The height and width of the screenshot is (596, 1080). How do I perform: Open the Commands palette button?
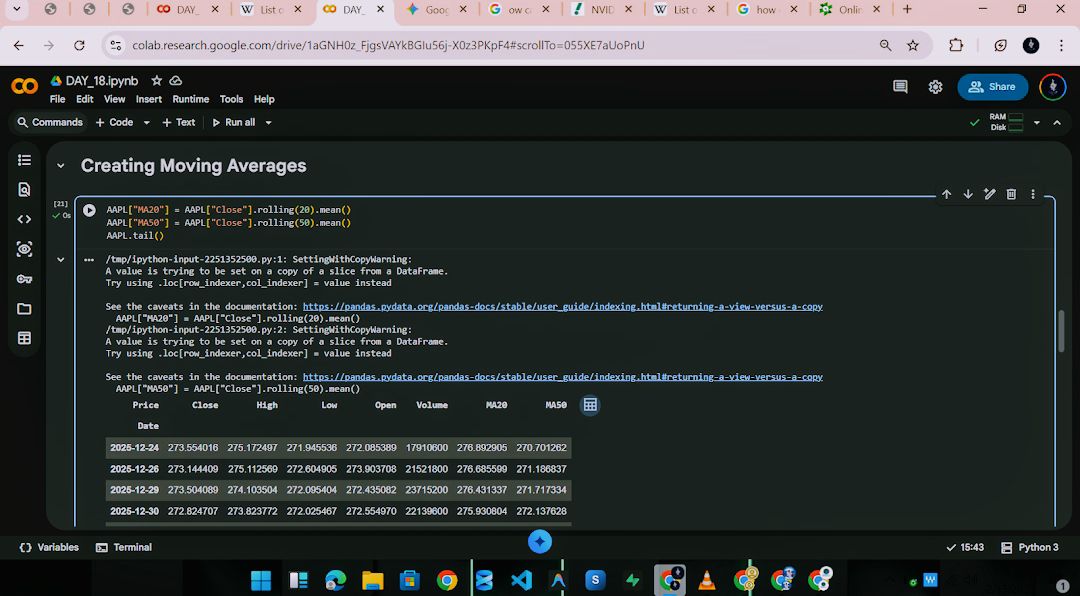50,123
